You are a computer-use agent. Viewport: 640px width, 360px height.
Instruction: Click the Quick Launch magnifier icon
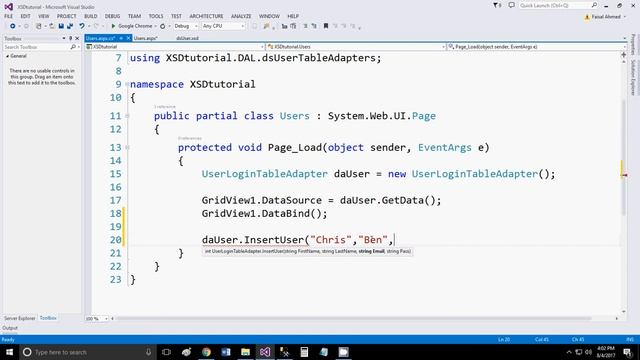[594, 5]
